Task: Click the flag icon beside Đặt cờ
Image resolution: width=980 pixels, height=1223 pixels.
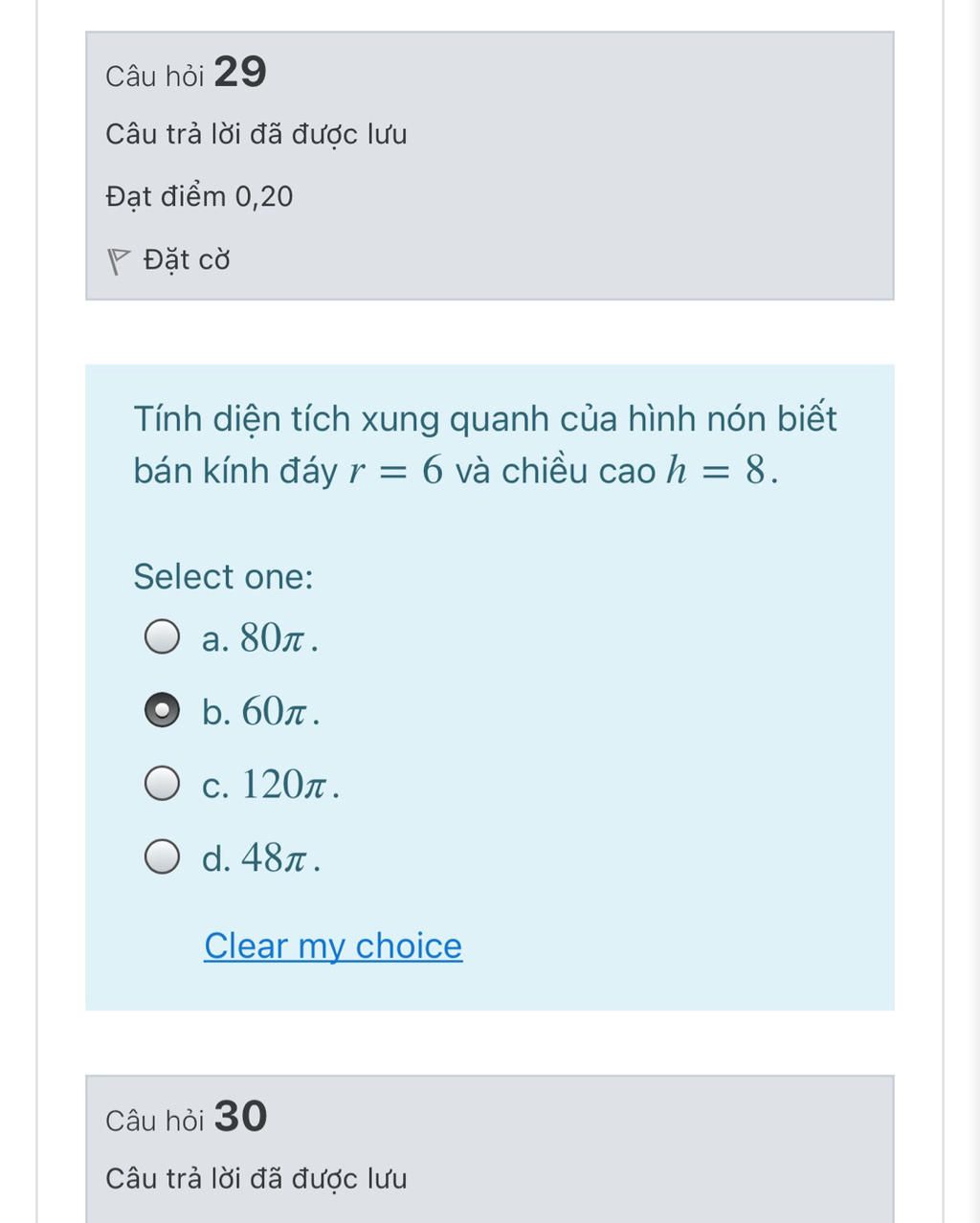Action: 118,261
